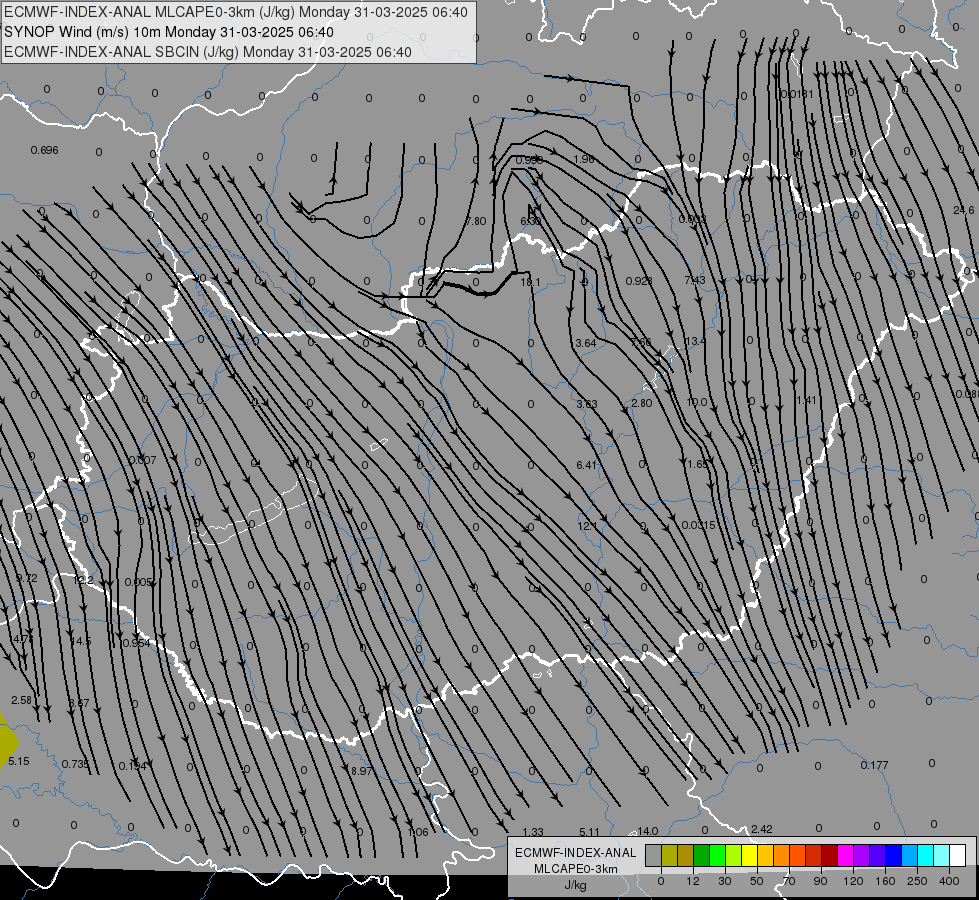Select the olive legend swatch
The image size is (979, 900).
coord(669,855)
